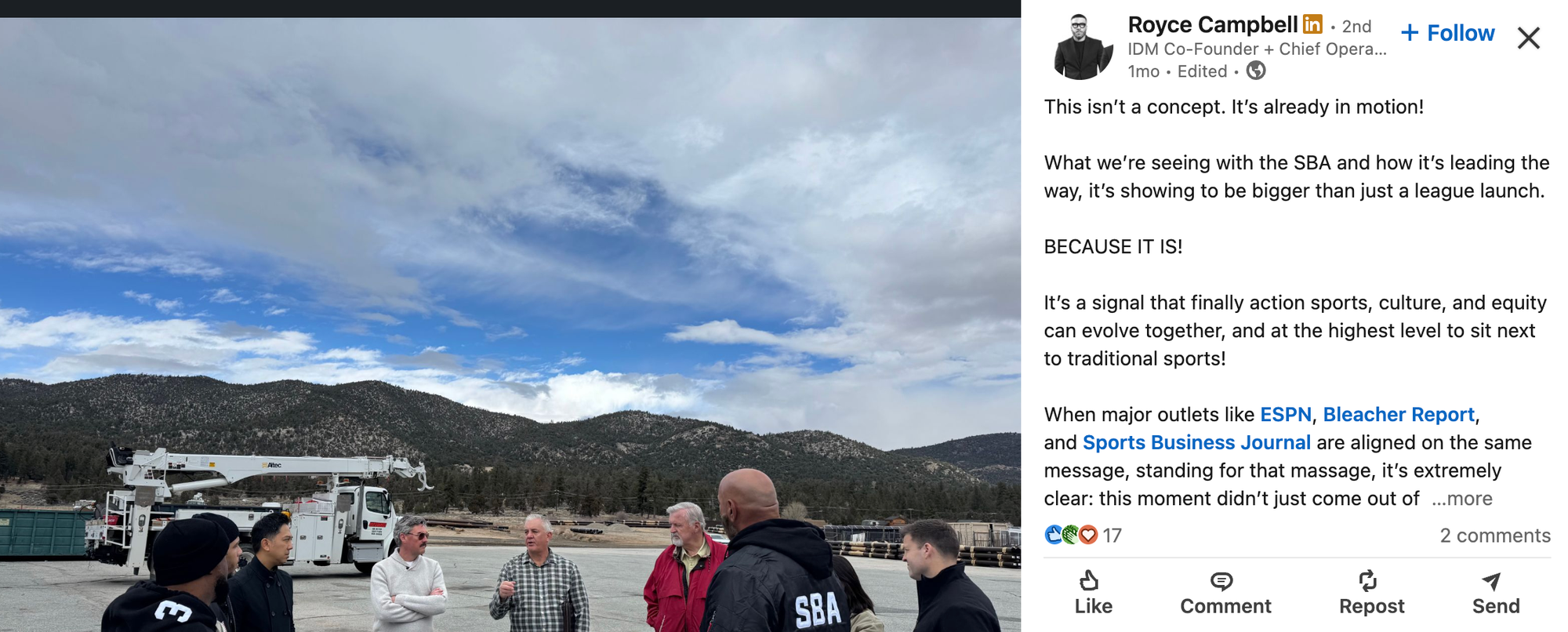The image size is (1568, 632).
Task: Click the Repost arrows icon
Action: point(1368,580)
